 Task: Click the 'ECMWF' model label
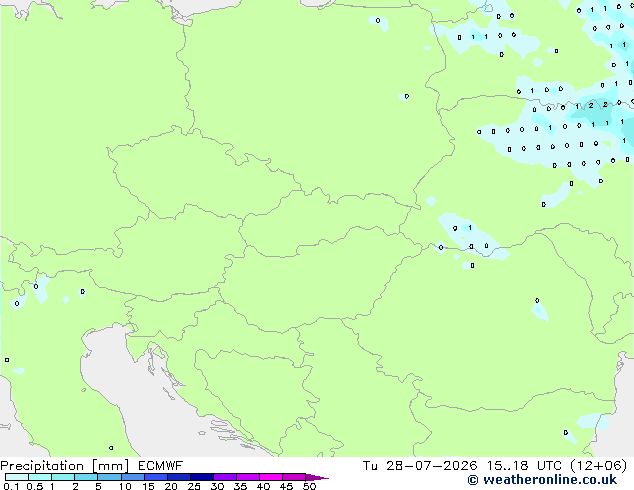tap(161, 466)
